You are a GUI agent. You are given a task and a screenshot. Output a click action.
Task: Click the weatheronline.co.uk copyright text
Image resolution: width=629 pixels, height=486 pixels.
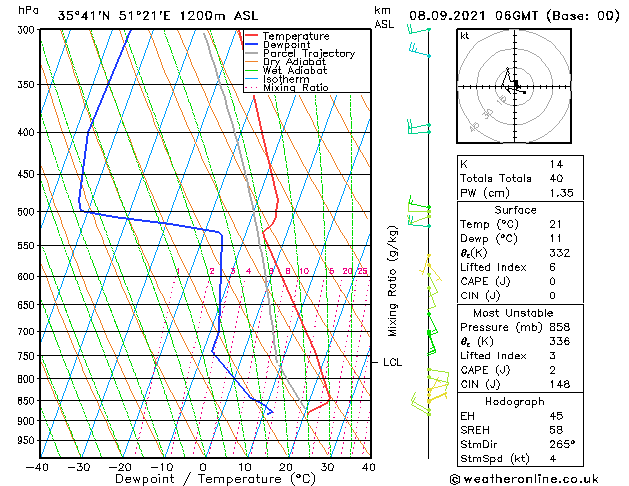coord(524,479)
